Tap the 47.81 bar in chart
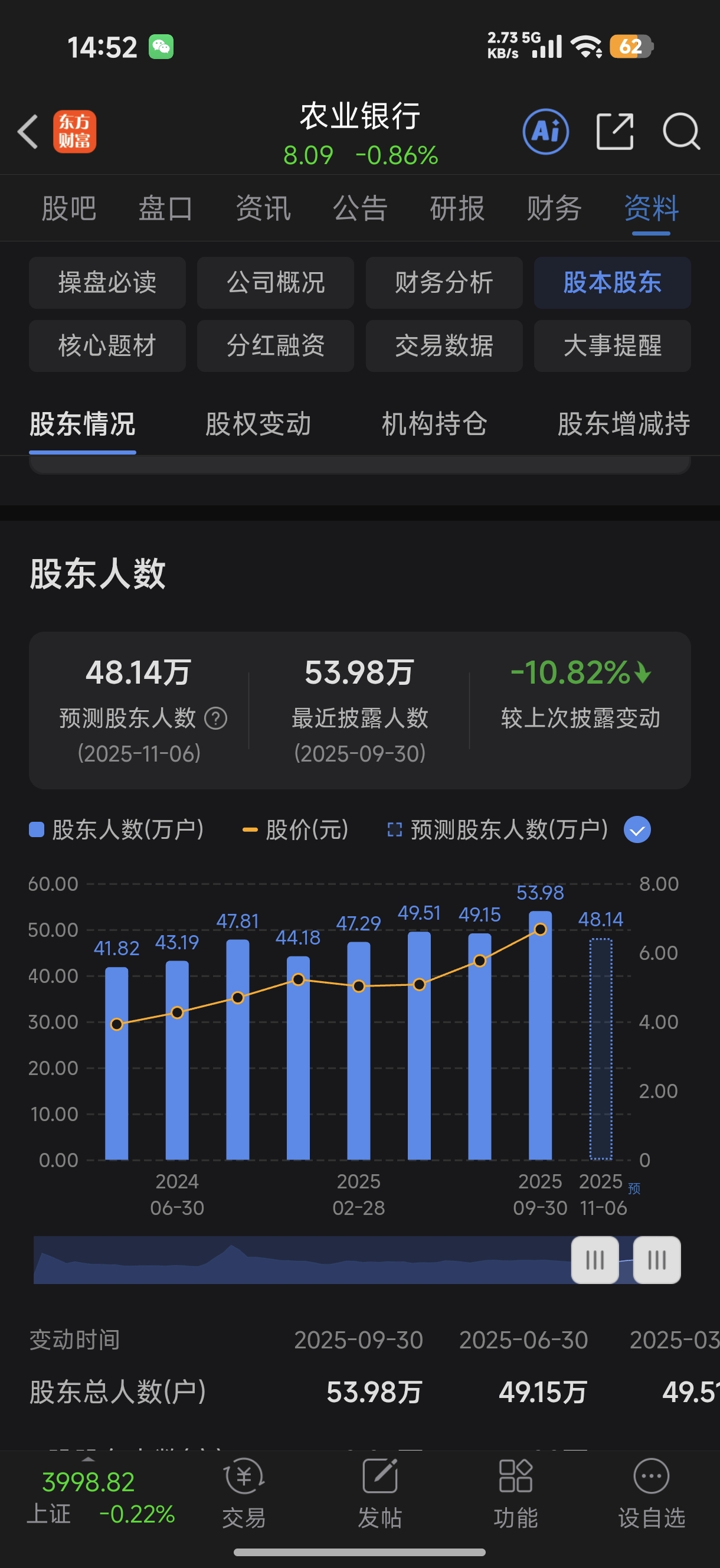Image resolution: width=720 pixels, height=1568 pixels. pos(238,1050)
